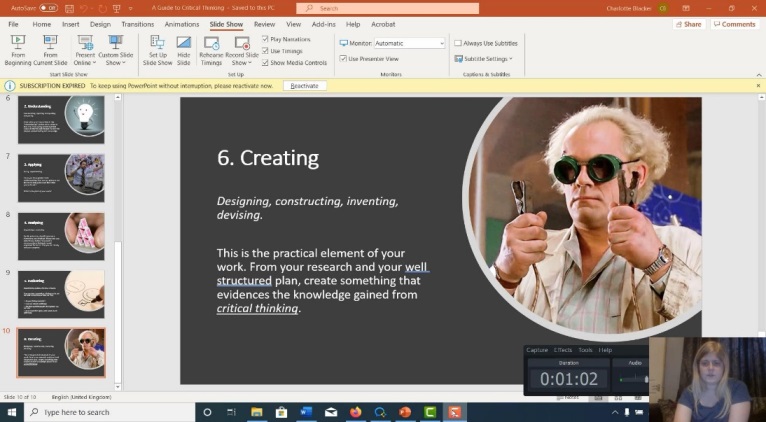Open the Monitor dropdown

409,43
